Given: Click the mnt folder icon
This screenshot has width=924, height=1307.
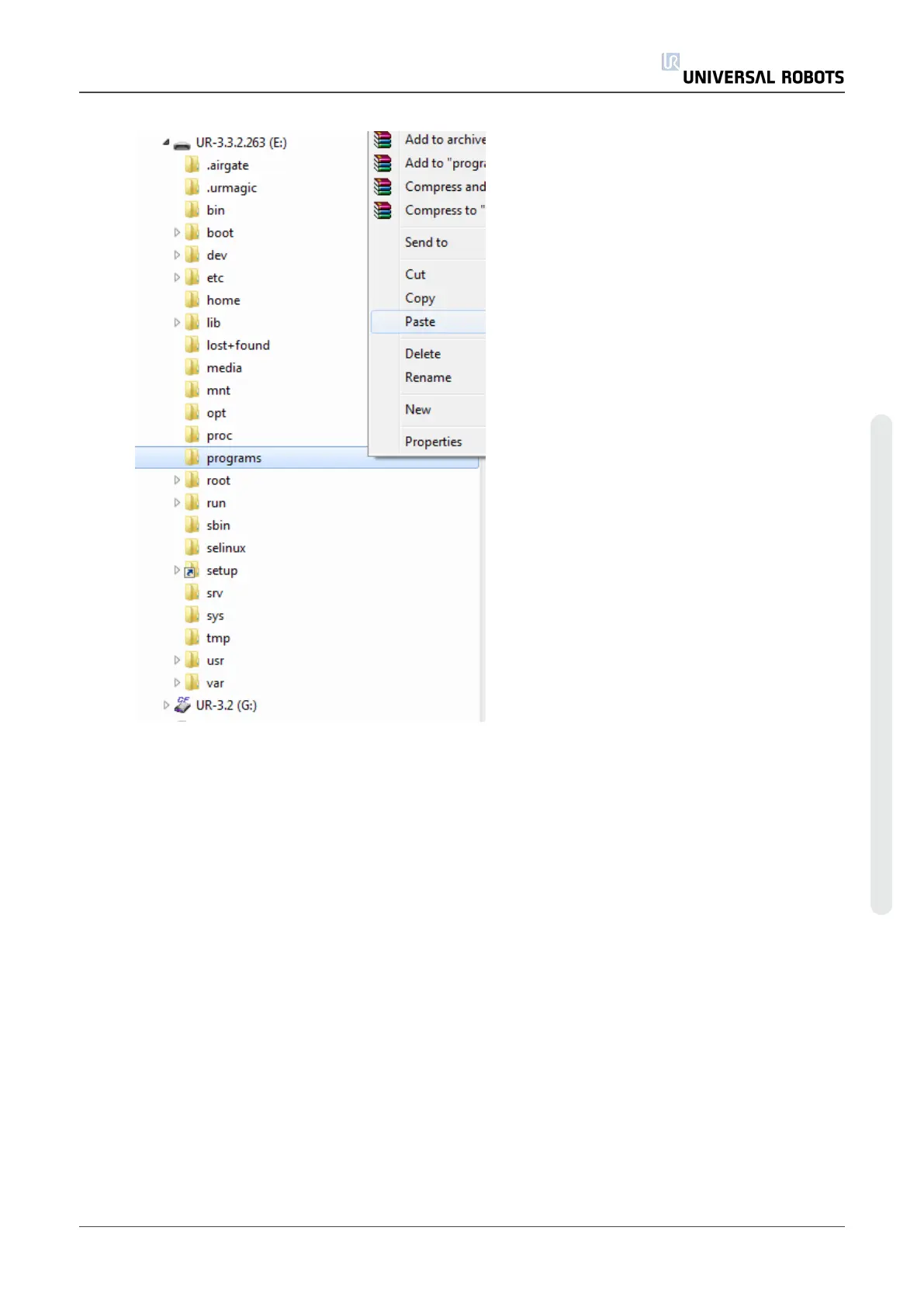Looking at the screenshot, I should 192,390.
